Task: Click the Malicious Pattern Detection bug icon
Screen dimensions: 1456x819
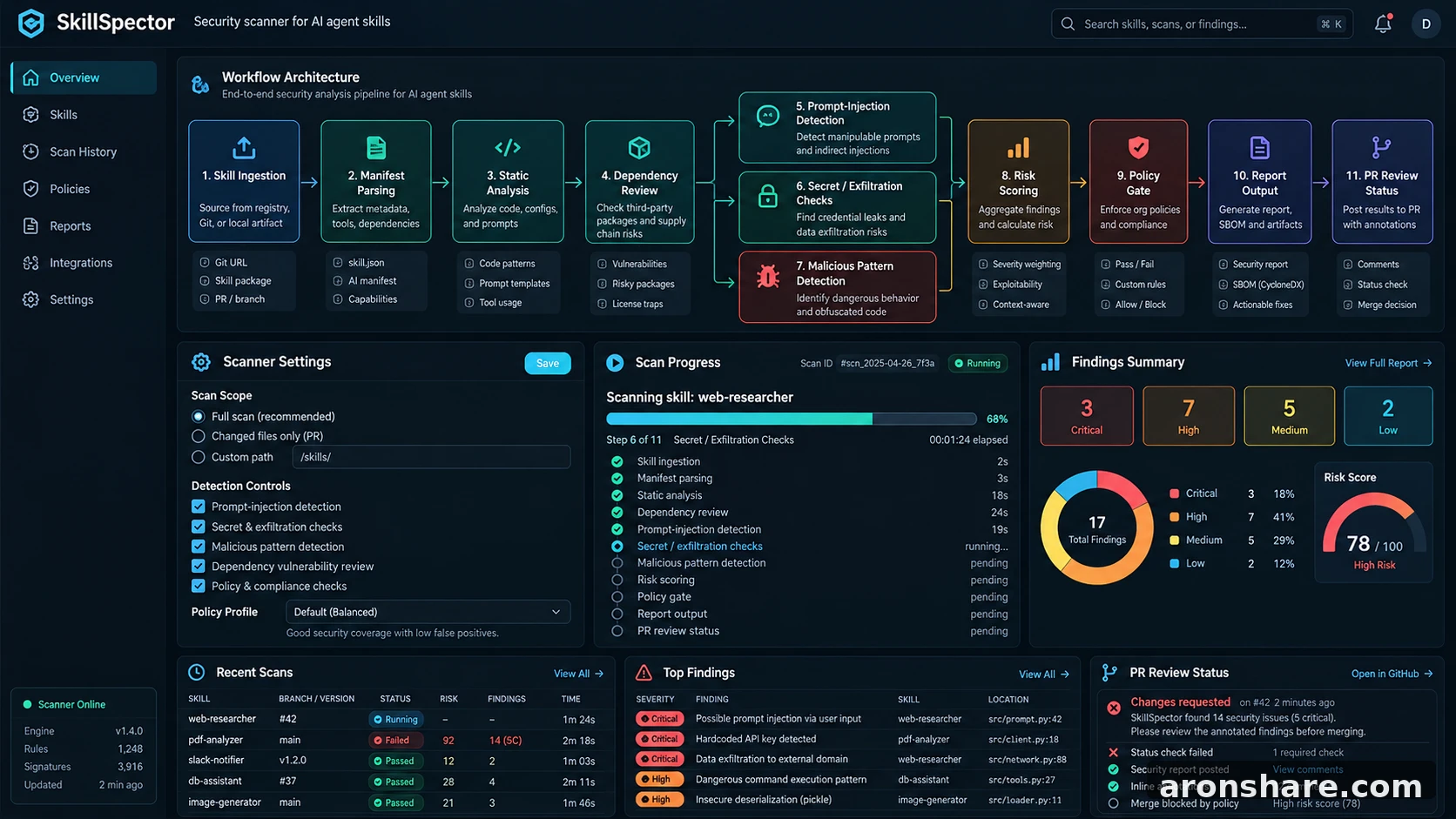Action: pos(768,276)
